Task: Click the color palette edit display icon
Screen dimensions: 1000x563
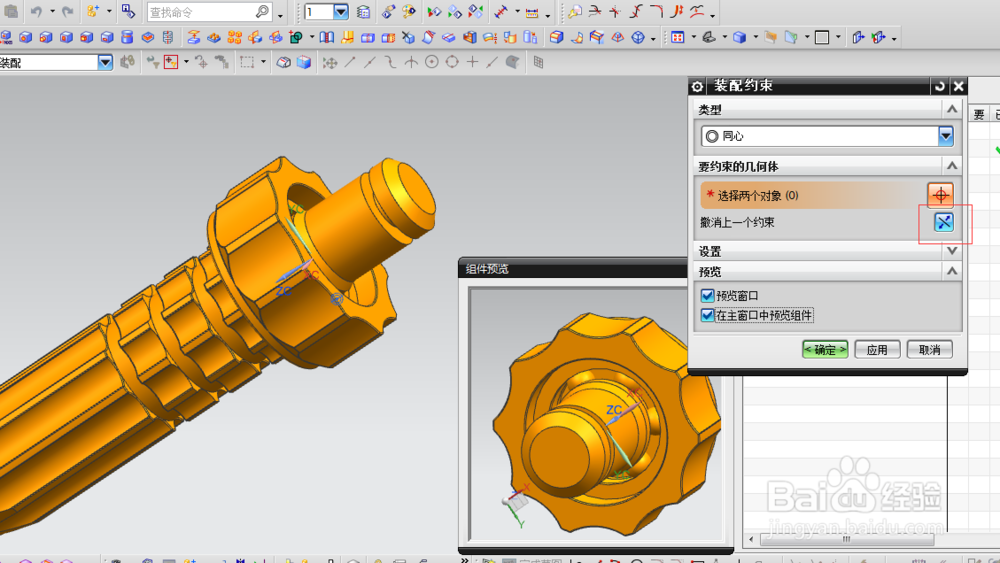Action: tap(409, 11)
